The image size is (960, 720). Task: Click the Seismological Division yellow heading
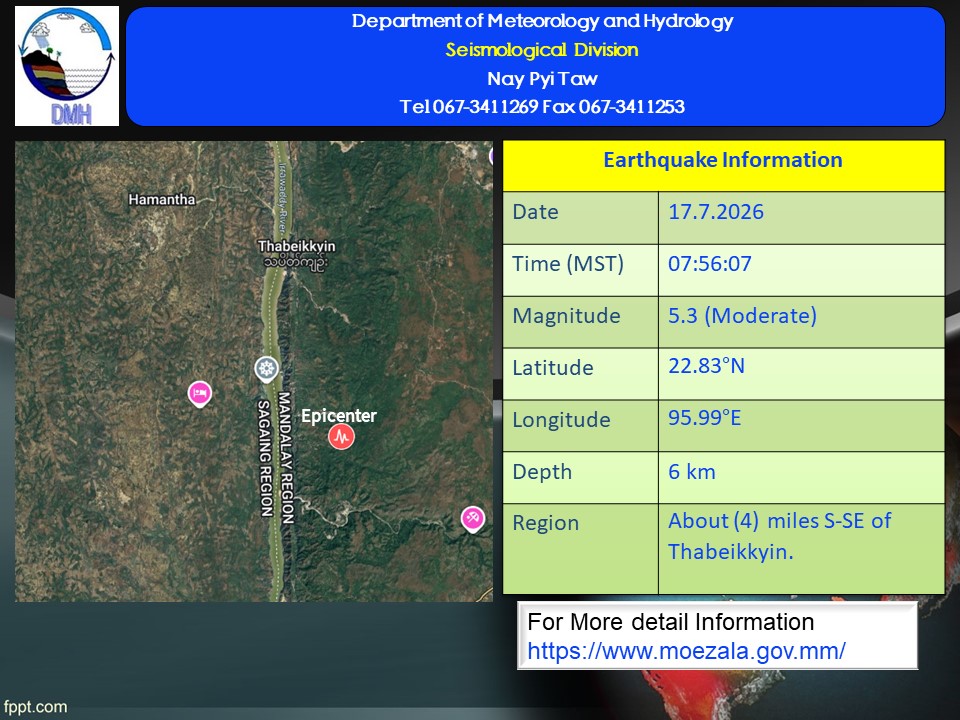[542, 50]
